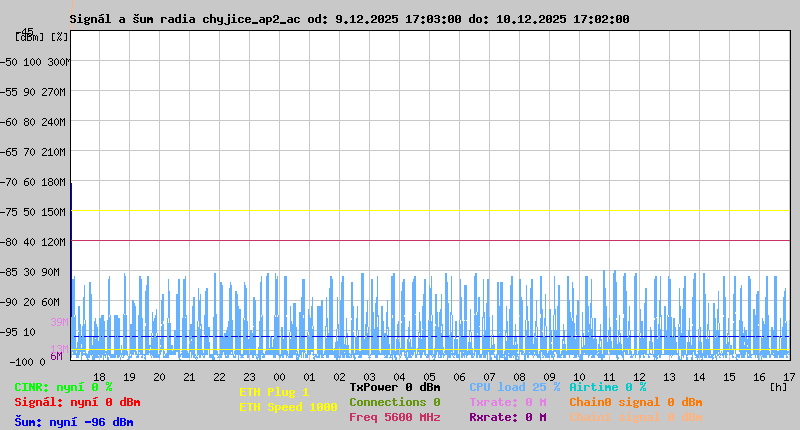Screen dimensions: 800x430
Task: Click the light blue 'CPU load 25 %' legend
Action: tap(514, 387)
